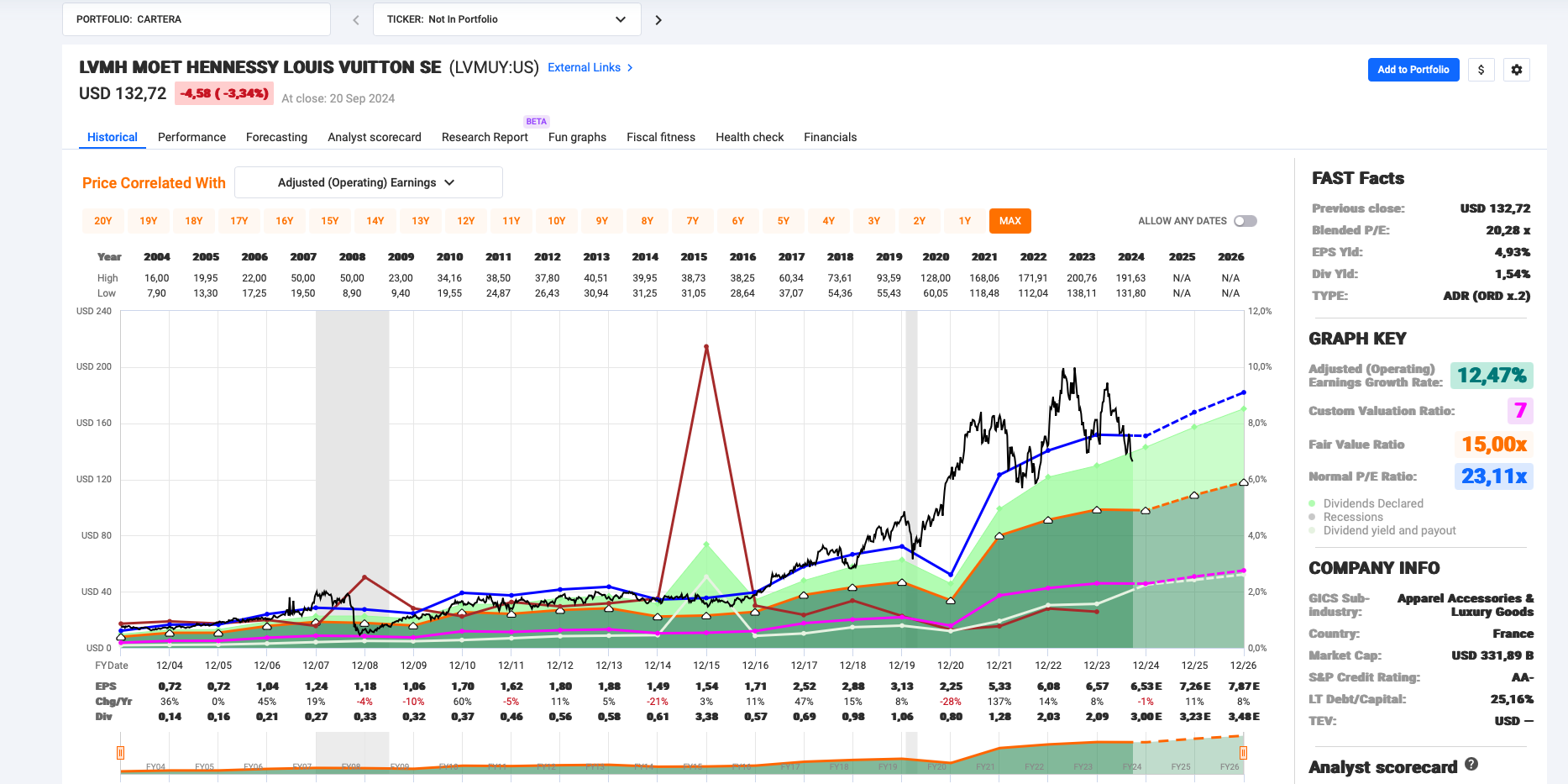Click the 2008 low value 8,90
Image resolution: width=1568 pixels, height=784 pixels.
[x=352, y=293]
